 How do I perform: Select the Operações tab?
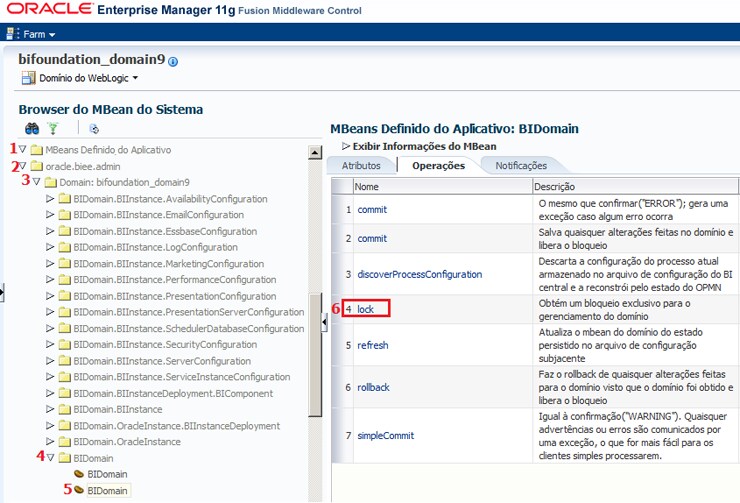coord(438,166)
